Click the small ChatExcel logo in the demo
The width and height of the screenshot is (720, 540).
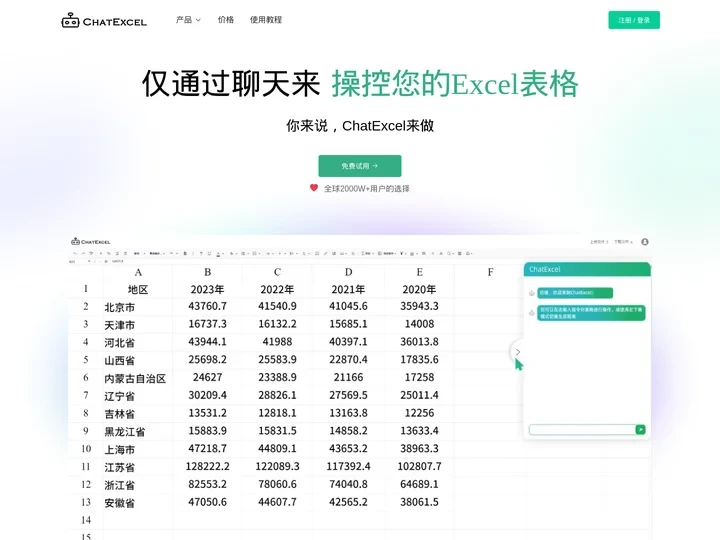point(90,242)
